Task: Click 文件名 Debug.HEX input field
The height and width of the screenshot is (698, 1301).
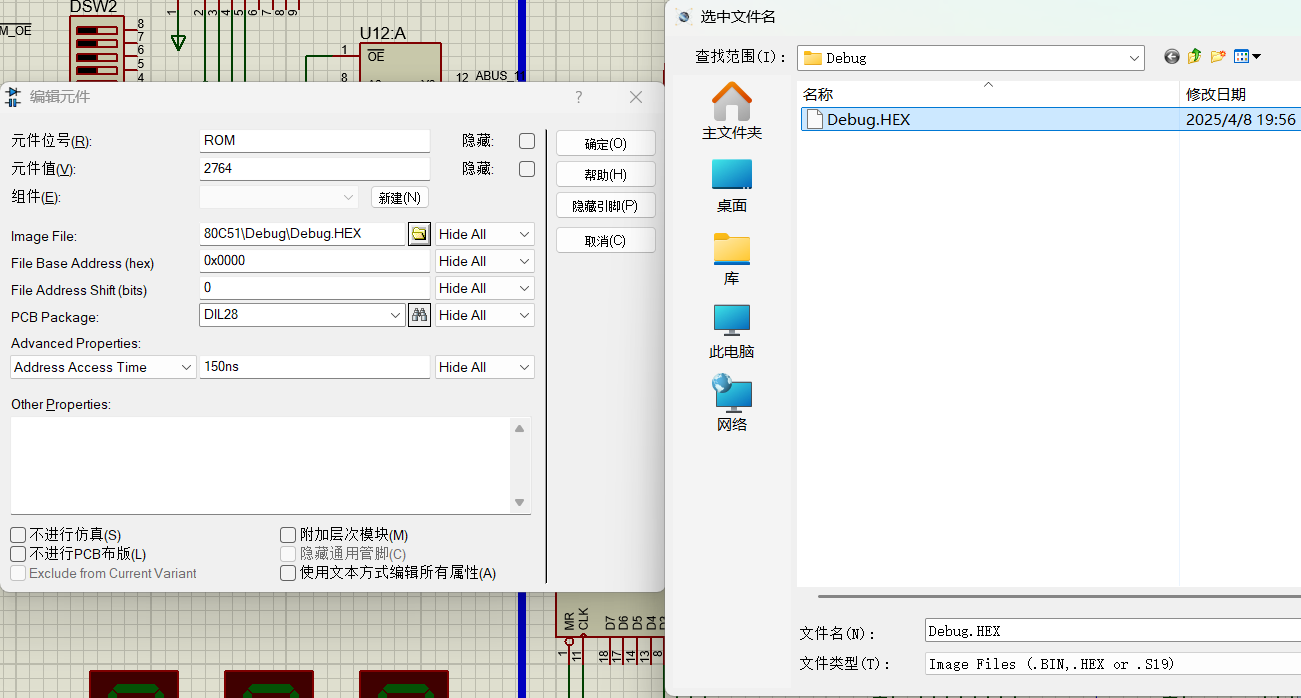Action: [x=1113, y=631]
